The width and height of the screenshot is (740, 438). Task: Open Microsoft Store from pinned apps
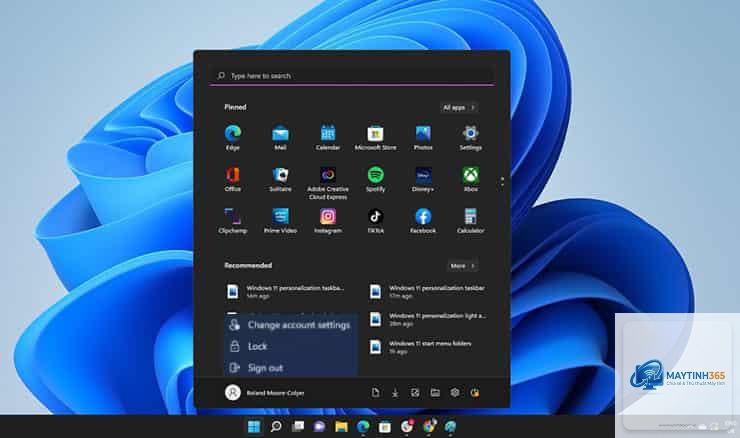click(x=376, y=137)
